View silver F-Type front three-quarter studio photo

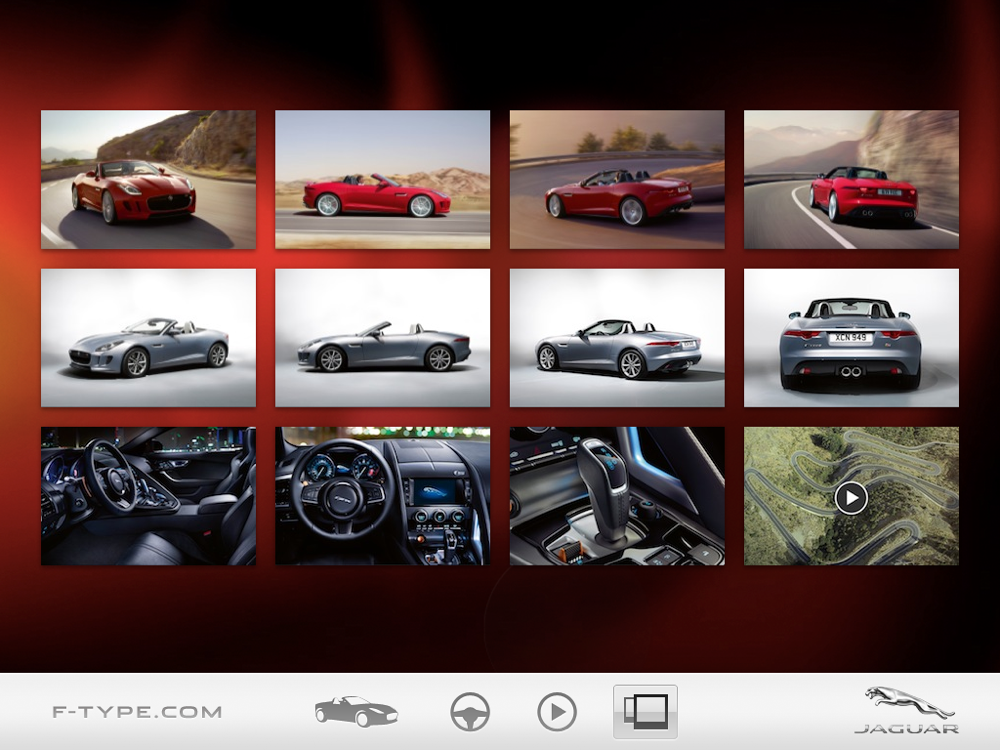click(x=149, y=338)
